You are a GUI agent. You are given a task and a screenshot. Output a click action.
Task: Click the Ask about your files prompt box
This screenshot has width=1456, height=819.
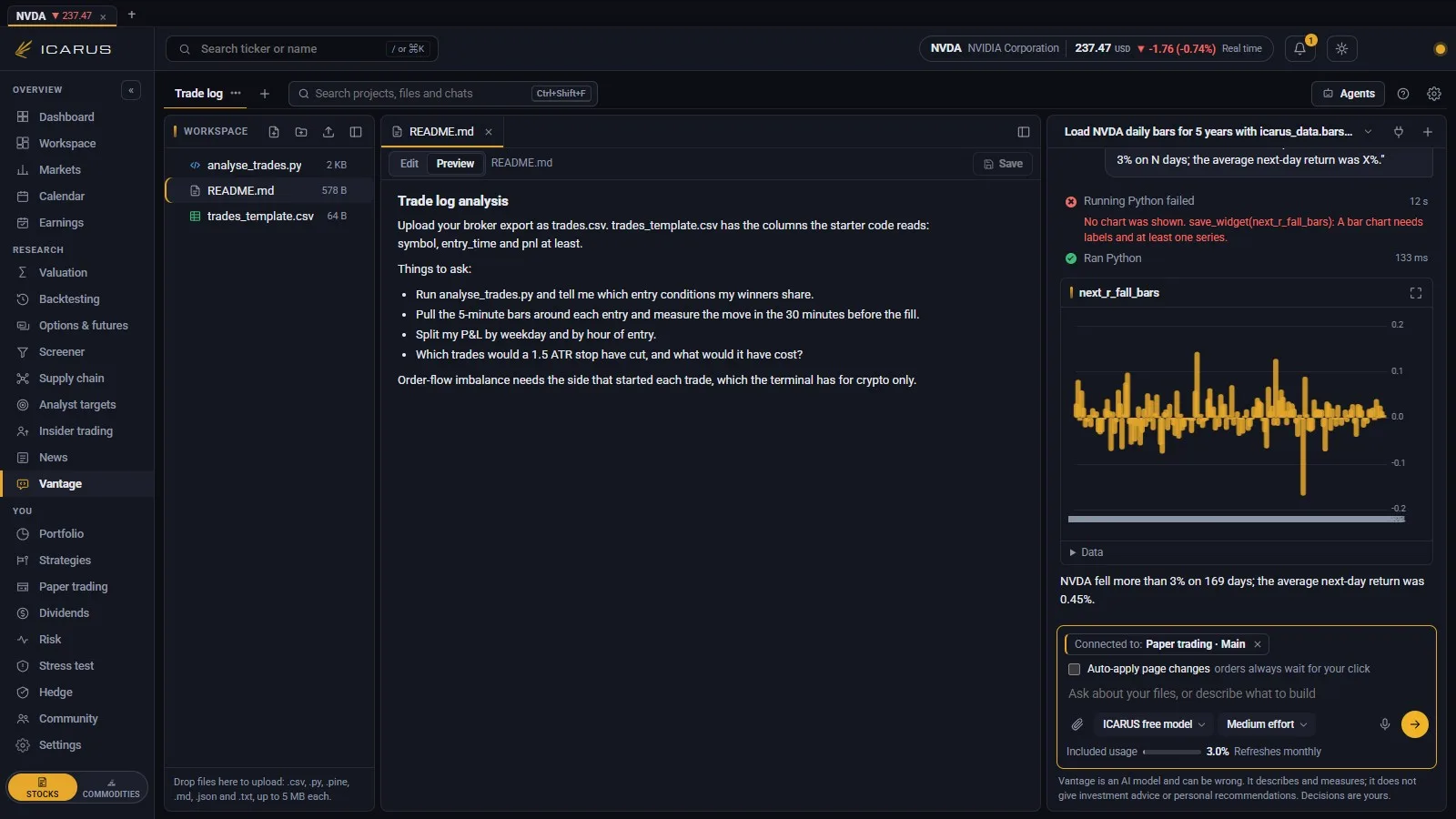click(1247, 693)
